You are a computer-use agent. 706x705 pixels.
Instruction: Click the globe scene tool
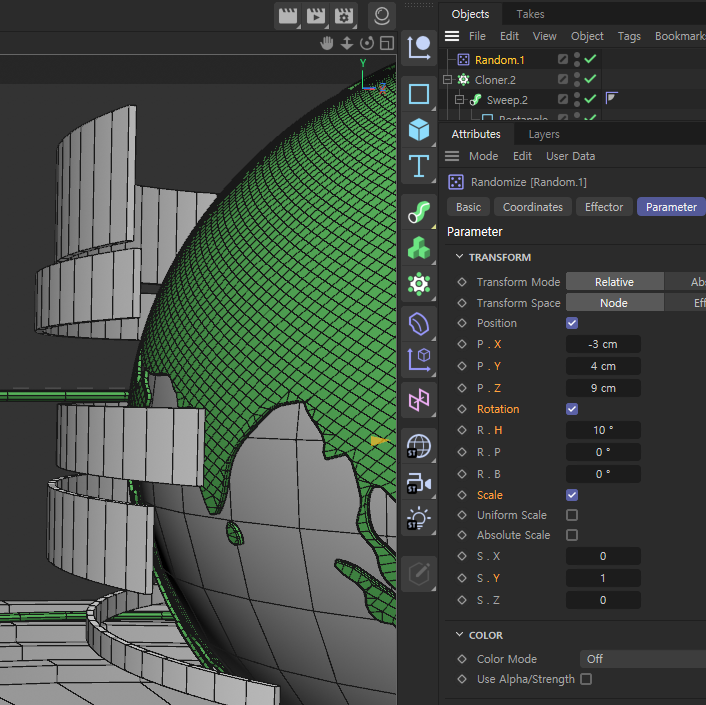pyautogui.click(x=419, y=446)
